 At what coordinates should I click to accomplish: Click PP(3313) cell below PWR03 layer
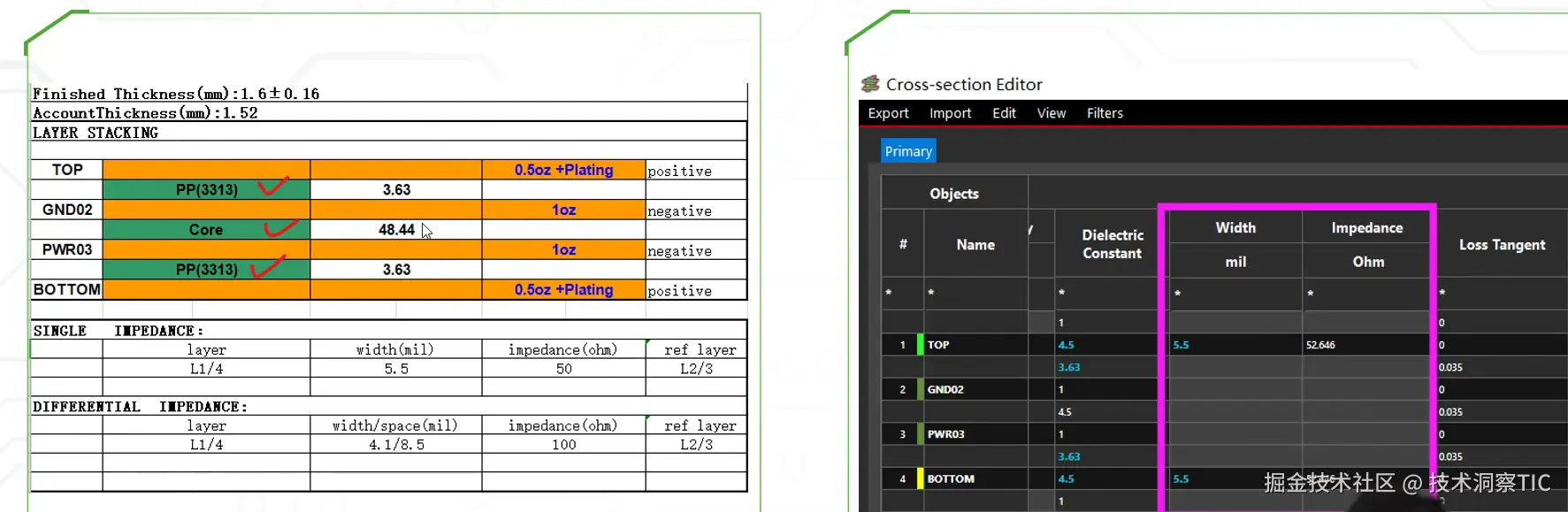[x=206, y=270]
